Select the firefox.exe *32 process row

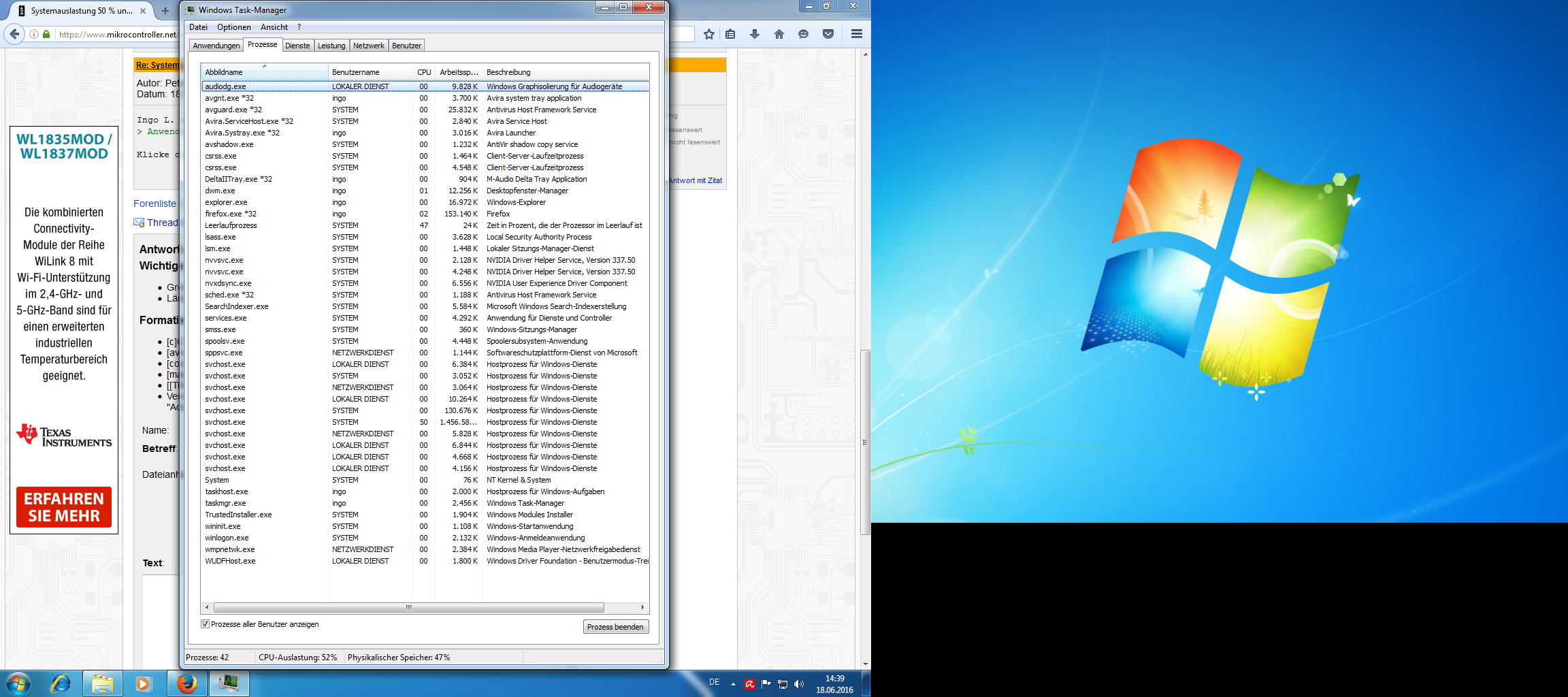click(425, 214)
